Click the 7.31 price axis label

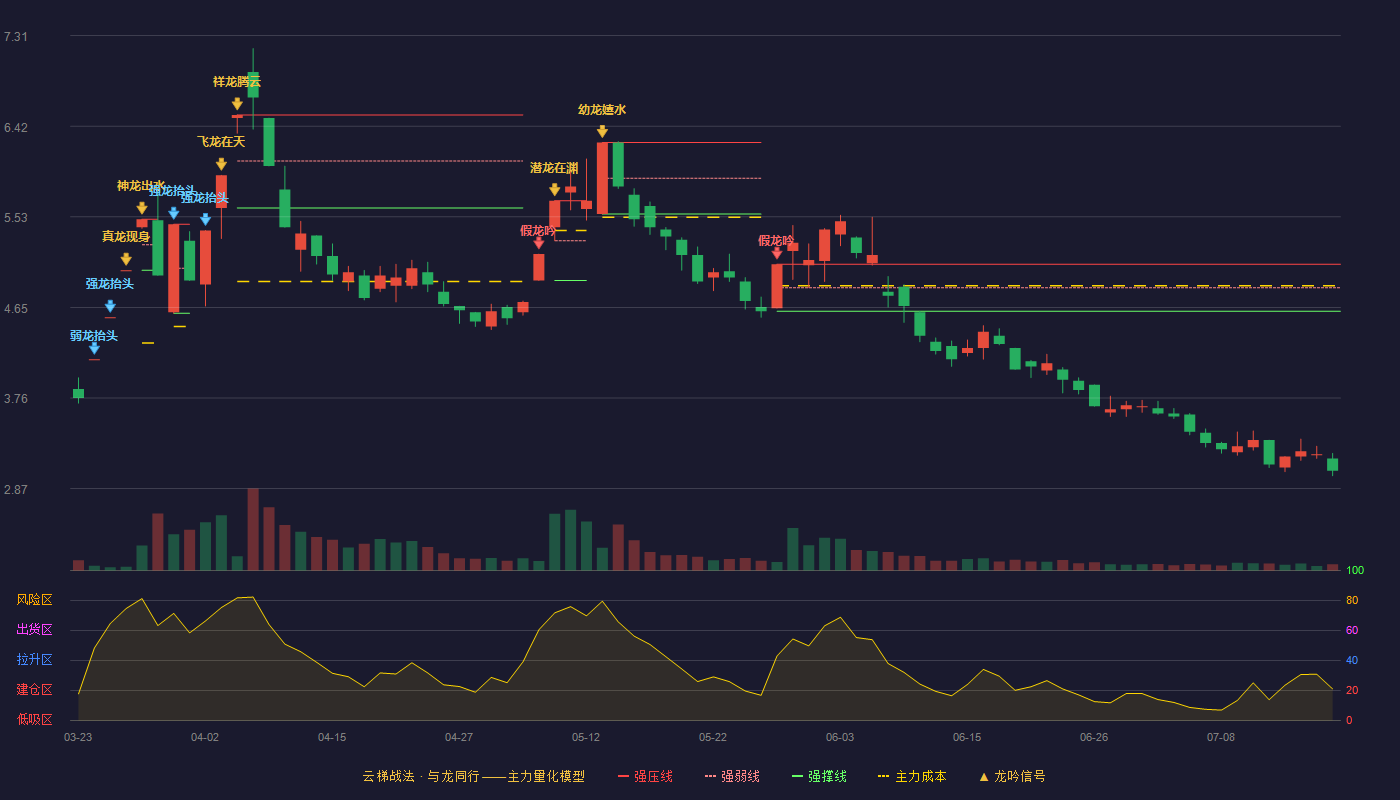pos(16,37)
